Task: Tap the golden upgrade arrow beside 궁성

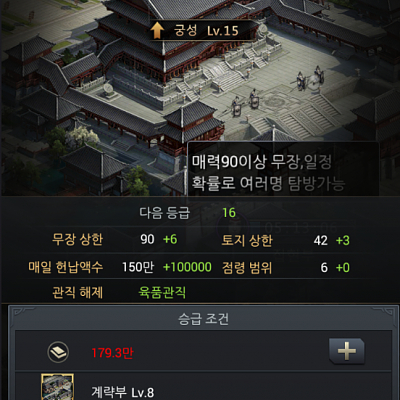Action: [157, 31]
